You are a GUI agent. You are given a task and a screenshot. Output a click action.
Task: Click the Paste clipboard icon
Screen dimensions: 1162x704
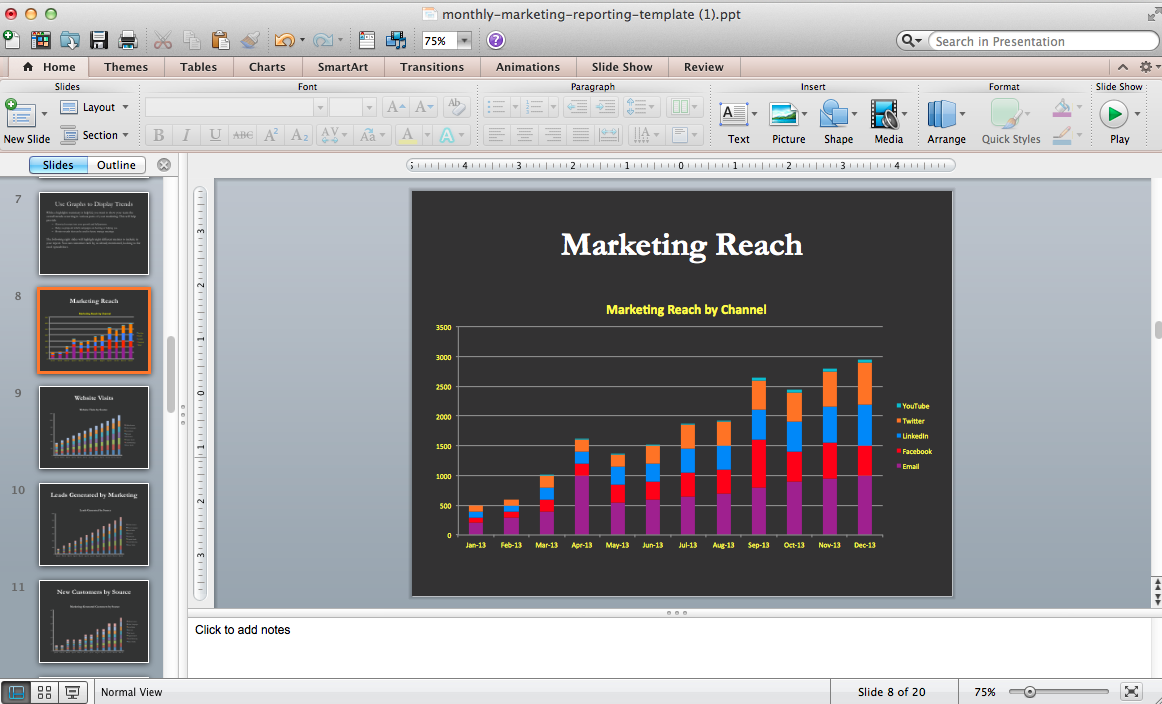(x=220, y=40)
